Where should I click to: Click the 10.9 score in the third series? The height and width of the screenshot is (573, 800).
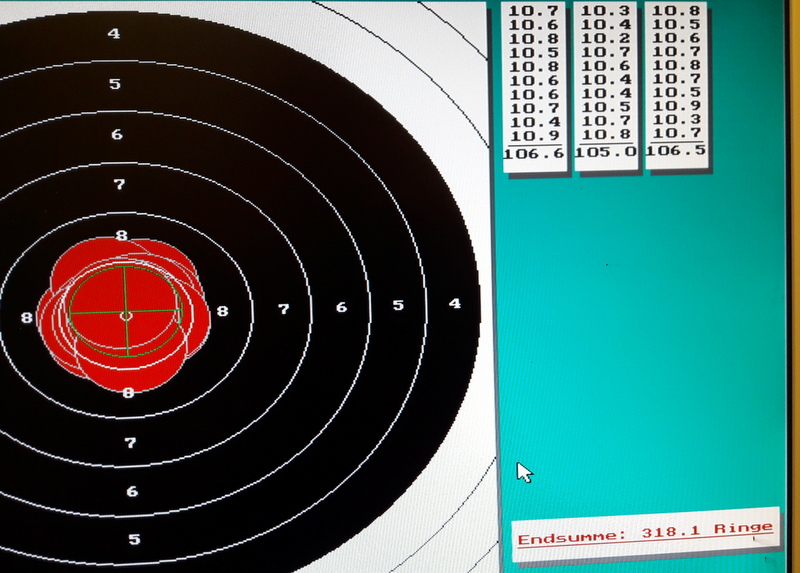[676, 106]
